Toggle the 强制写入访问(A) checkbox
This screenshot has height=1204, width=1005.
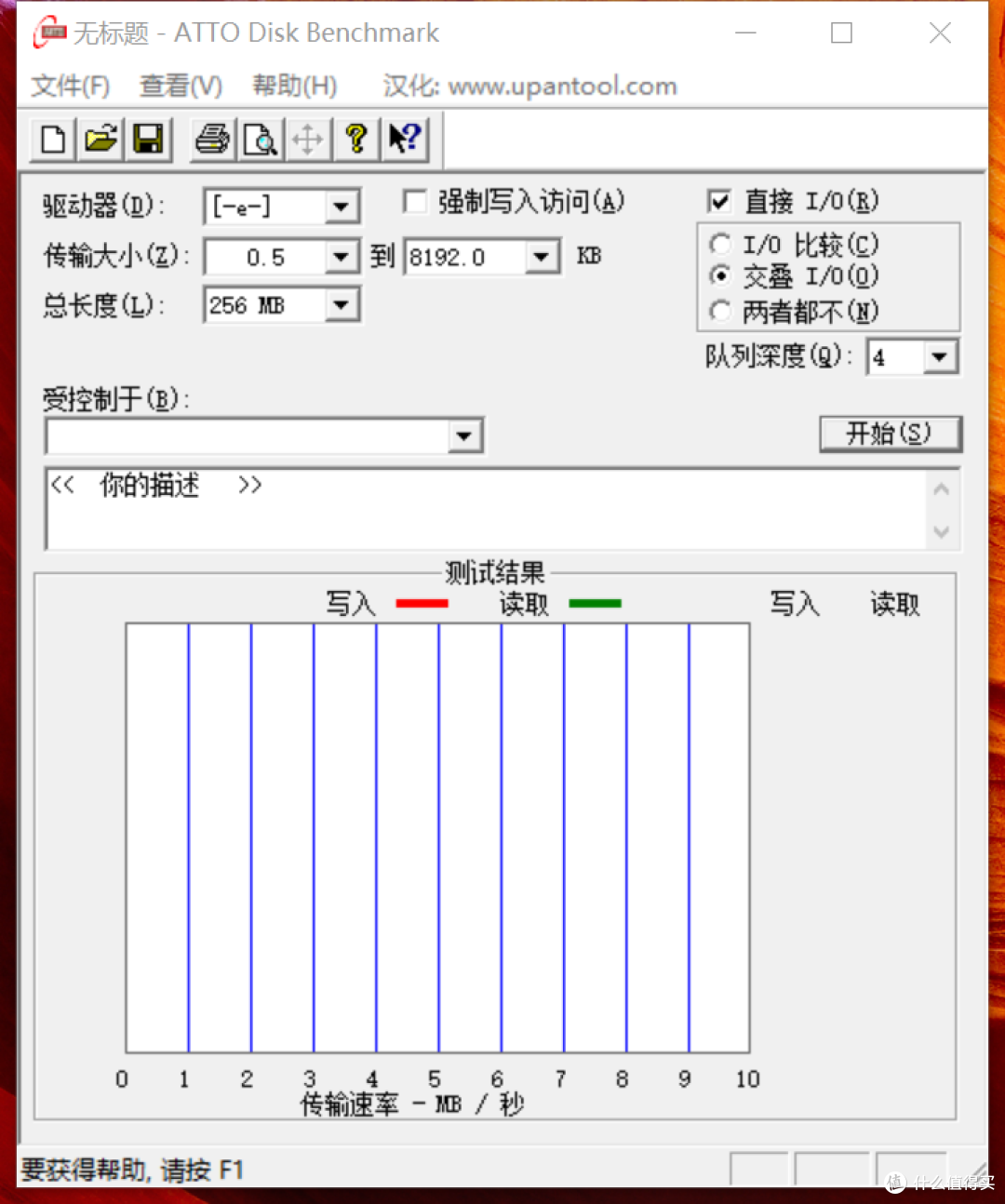[414, 201]
